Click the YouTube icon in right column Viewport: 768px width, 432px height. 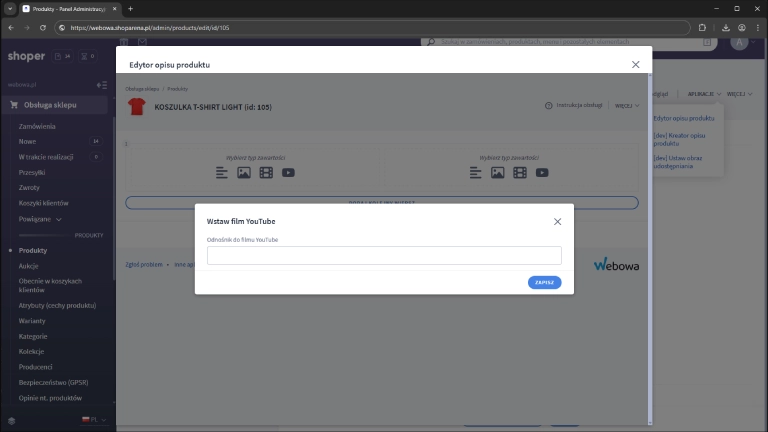tap(542, 173)
